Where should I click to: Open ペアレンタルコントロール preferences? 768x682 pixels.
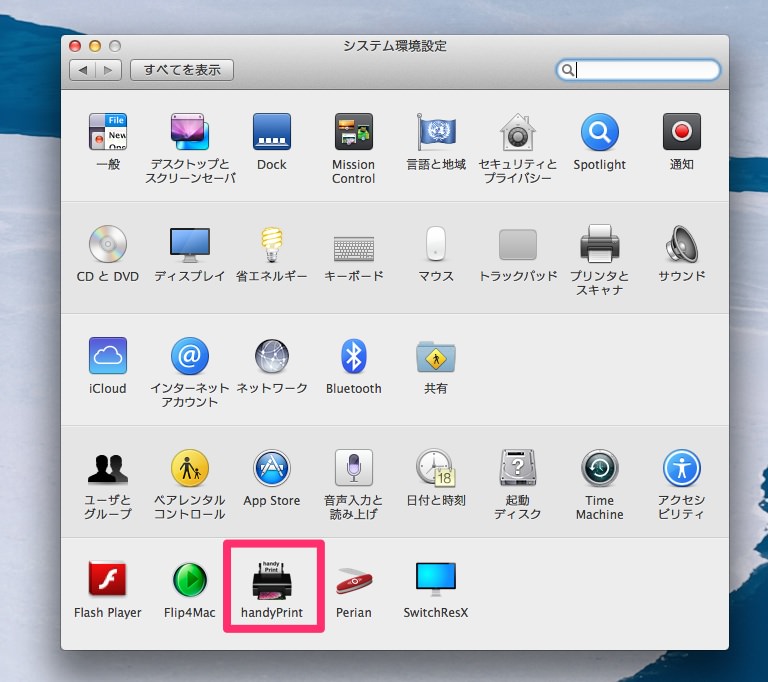(190, 468)
